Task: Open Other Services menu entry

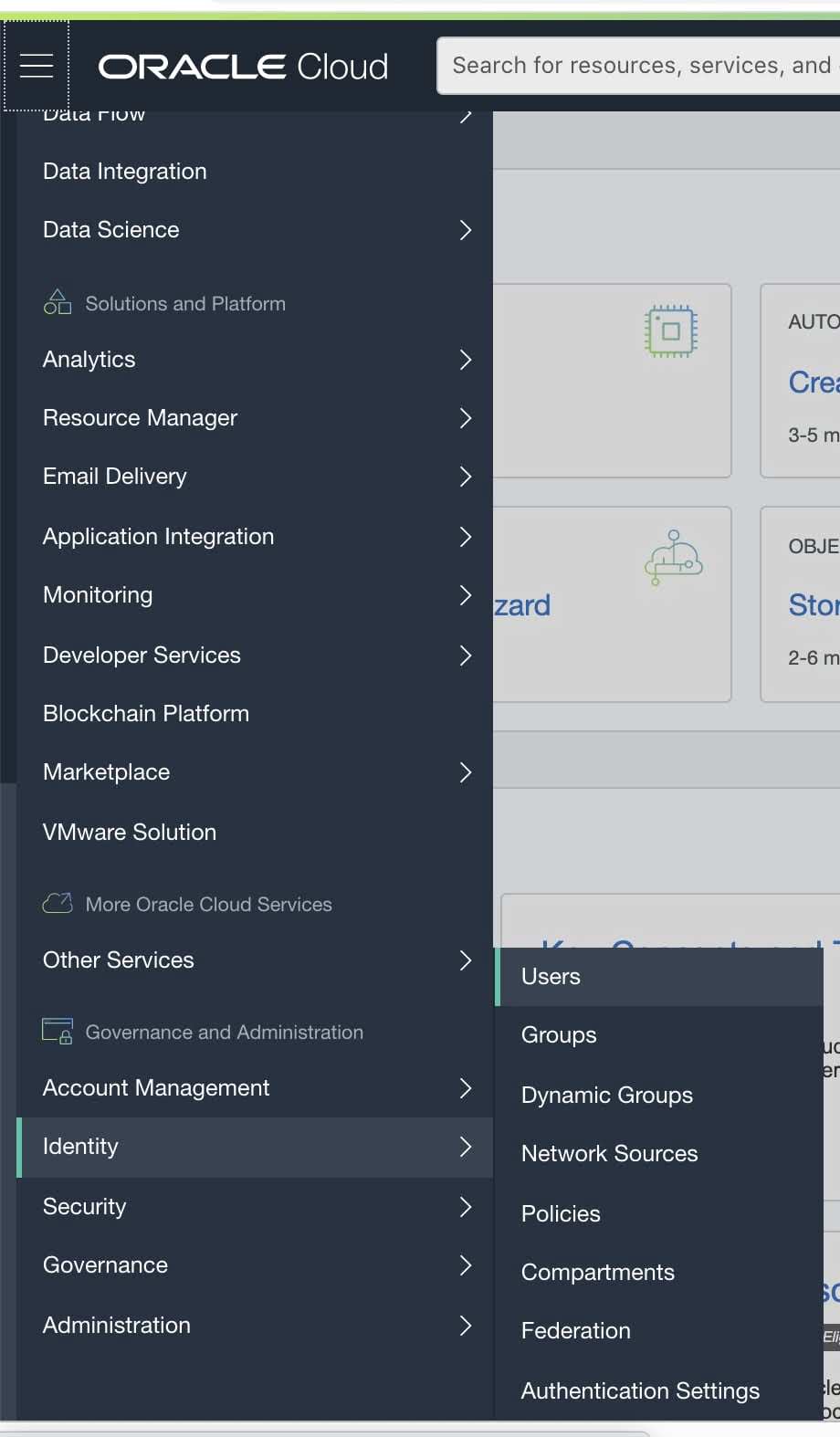Action: 119,960
